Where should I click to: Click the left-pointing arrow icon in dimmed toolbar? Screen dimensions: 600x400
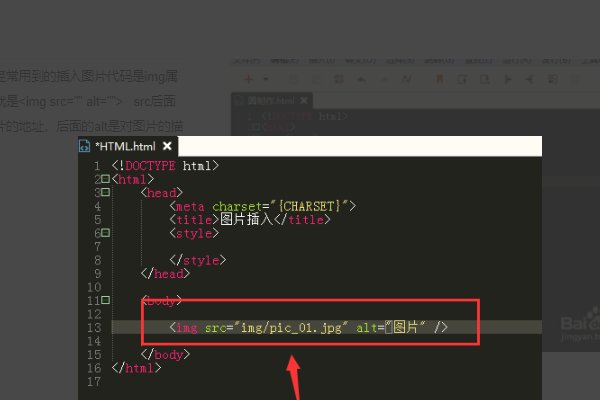[x=530, y=79]
